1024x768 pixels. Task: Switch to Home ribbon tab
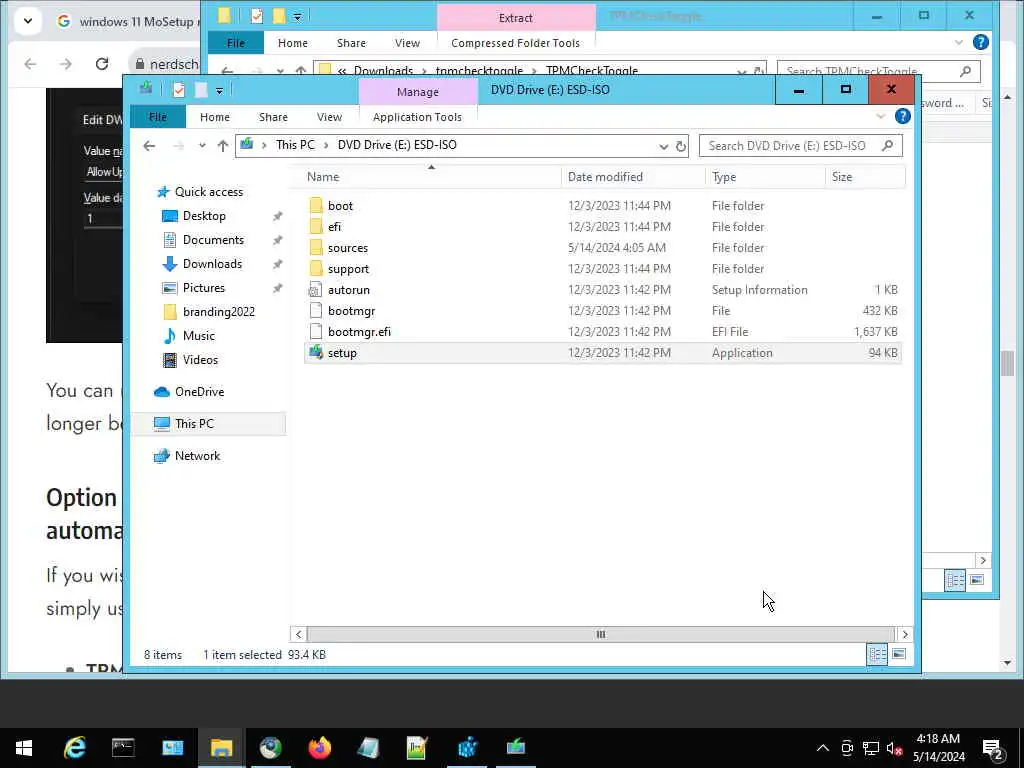[x=215, y=117]
